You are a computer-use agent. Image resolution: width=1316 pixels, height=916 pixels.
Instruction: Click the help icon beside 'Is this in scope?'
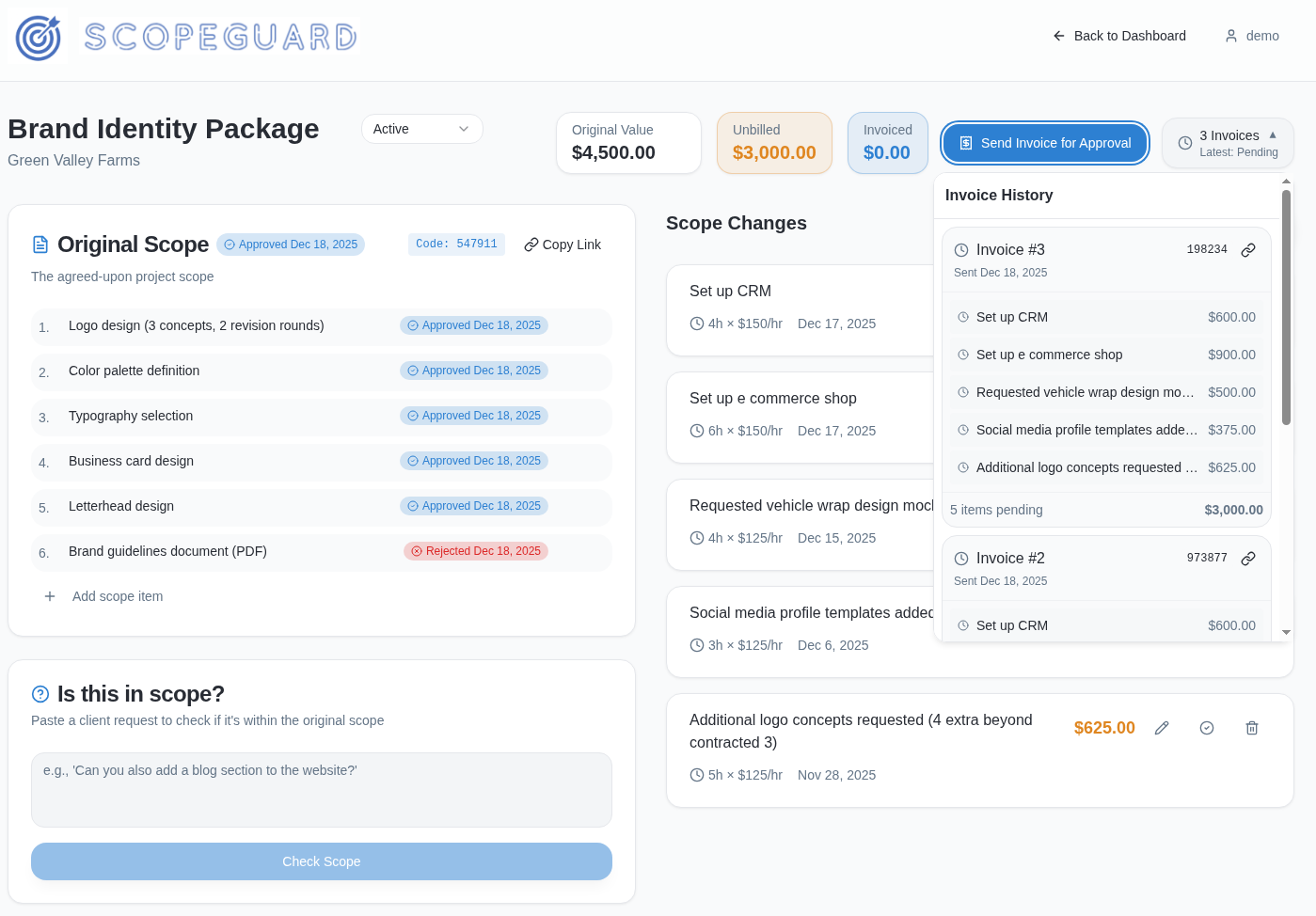tap(40, 693)
